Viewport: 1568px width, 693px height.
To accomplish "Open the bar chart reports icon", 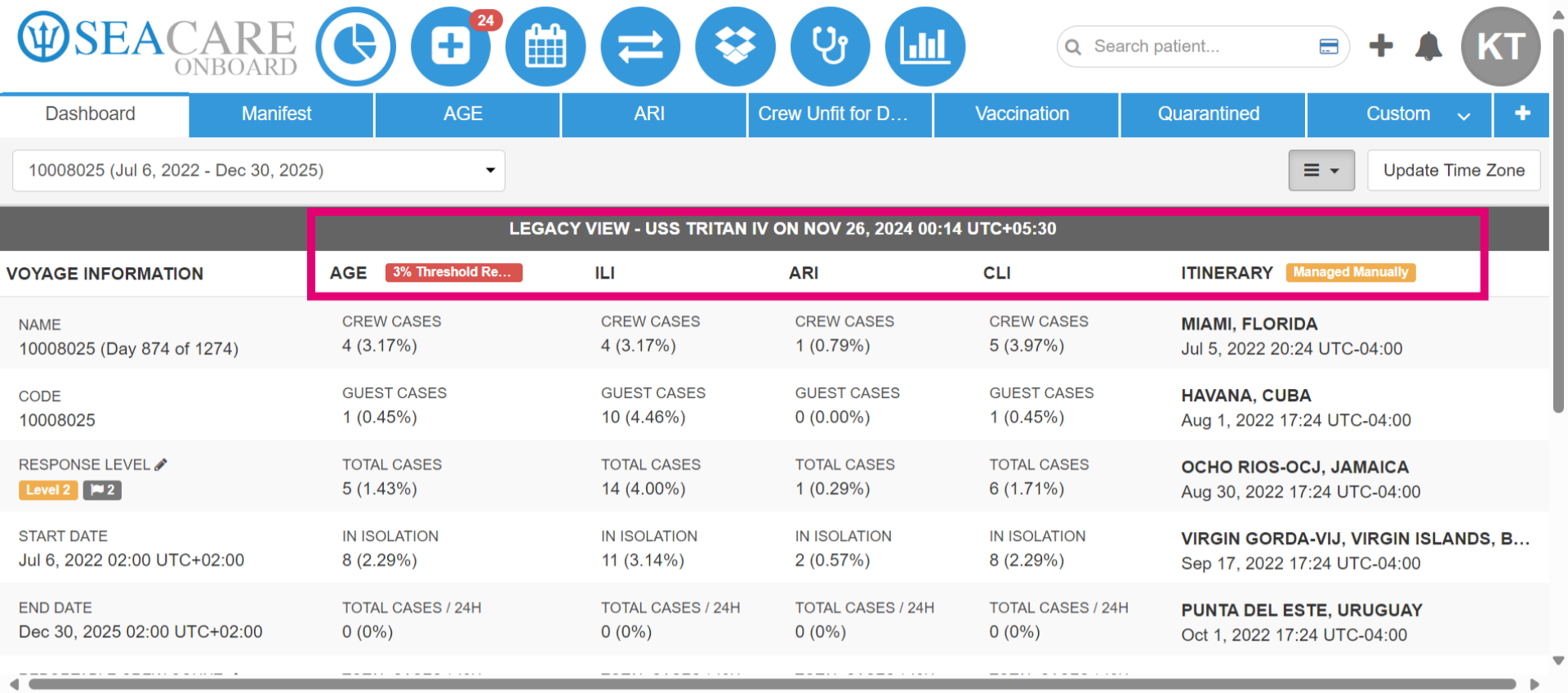I will pos(924,47).
